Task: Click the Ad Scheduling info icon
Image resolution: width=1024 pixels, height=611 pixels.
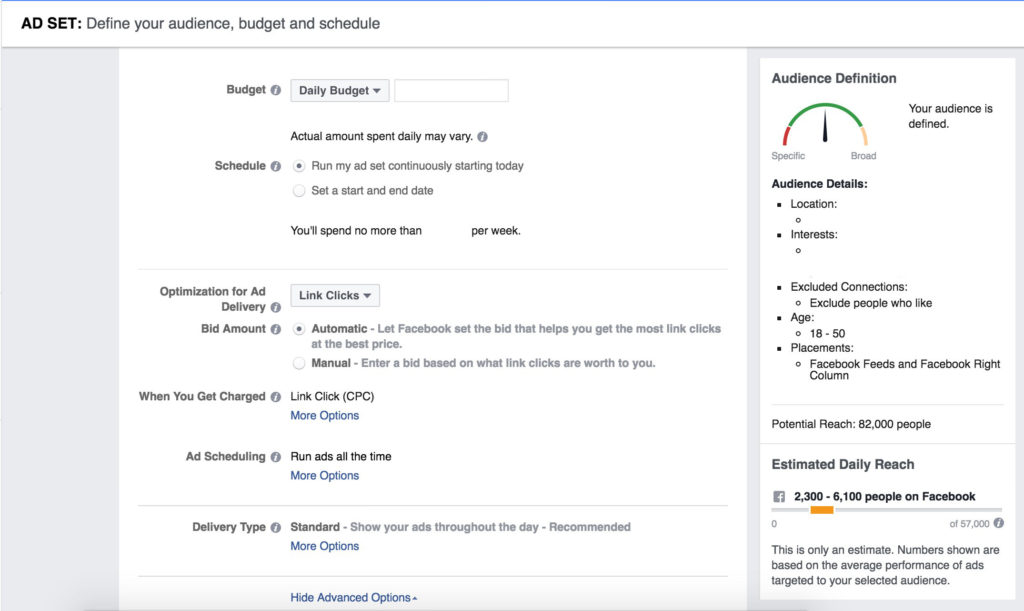Action: [x=276, y=457]
